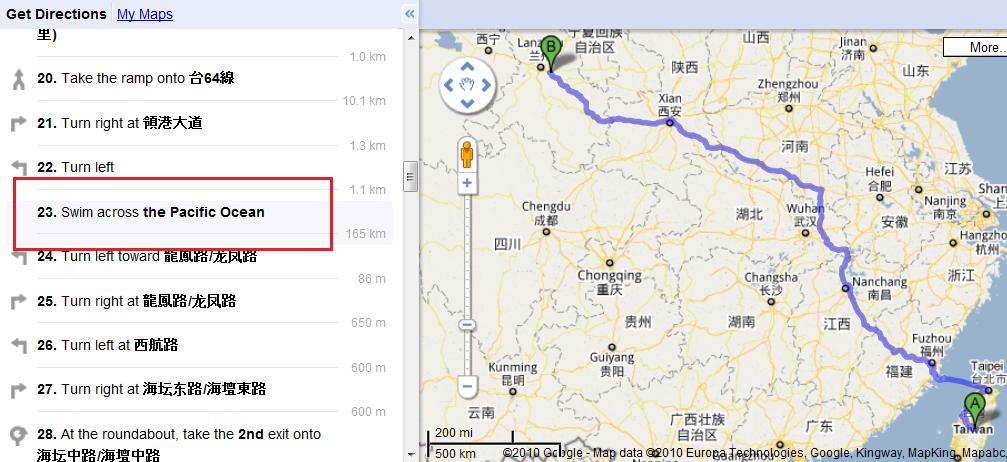Collapse the directions panel with double-arrow icon
The image size is (1007, 462).
click(409, 13)
